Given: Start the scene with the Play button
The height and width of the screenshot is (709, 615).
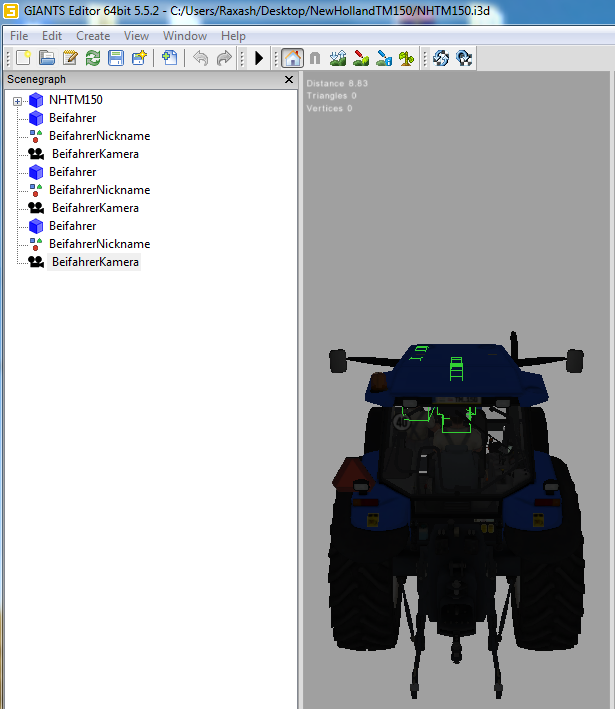Looking at the screenshot, I should click(259, 58).
